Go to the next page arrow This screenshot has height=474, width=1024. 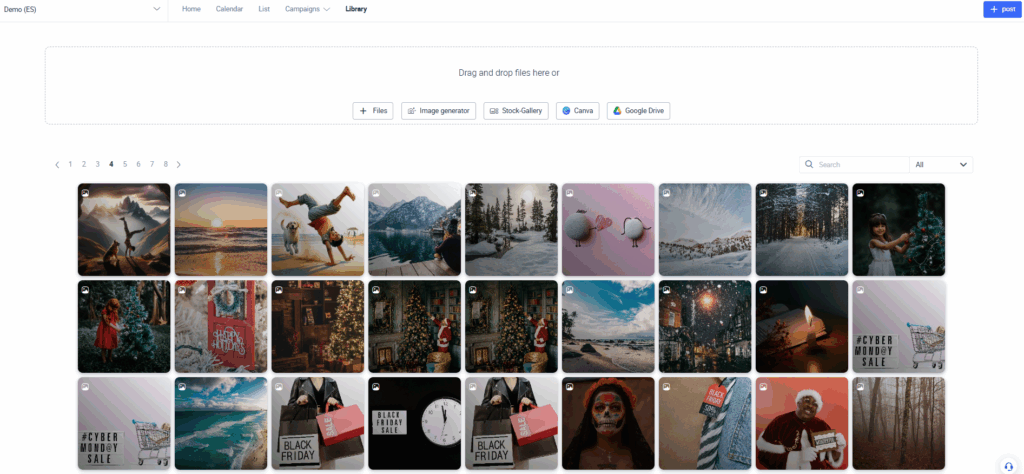click(x=179, y=164)
